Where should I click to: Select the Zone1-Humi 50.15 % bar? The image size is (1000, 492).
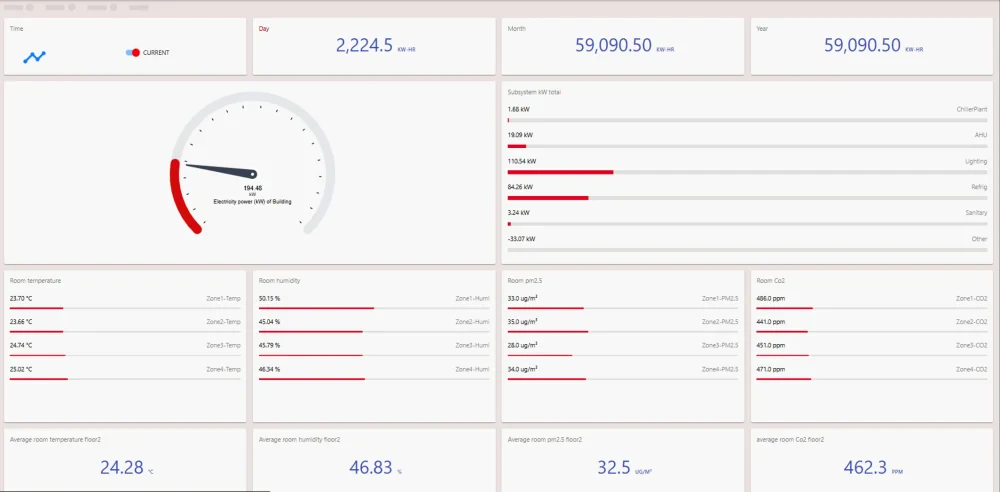(374, 308)
